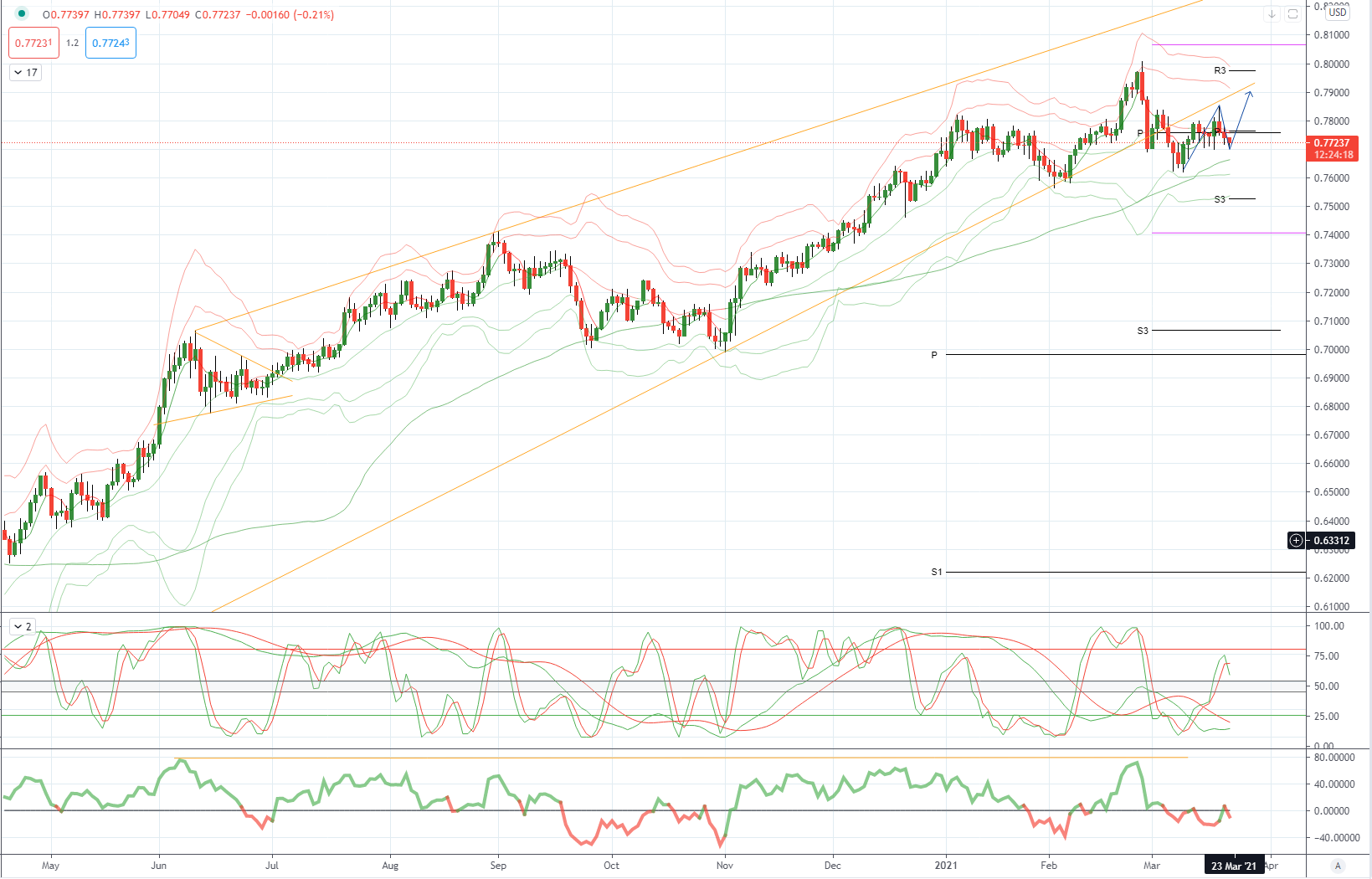Viewport: 1372px width, 879px height.
Task: Click the 1.2 spread value
Action: pos(73,43)
